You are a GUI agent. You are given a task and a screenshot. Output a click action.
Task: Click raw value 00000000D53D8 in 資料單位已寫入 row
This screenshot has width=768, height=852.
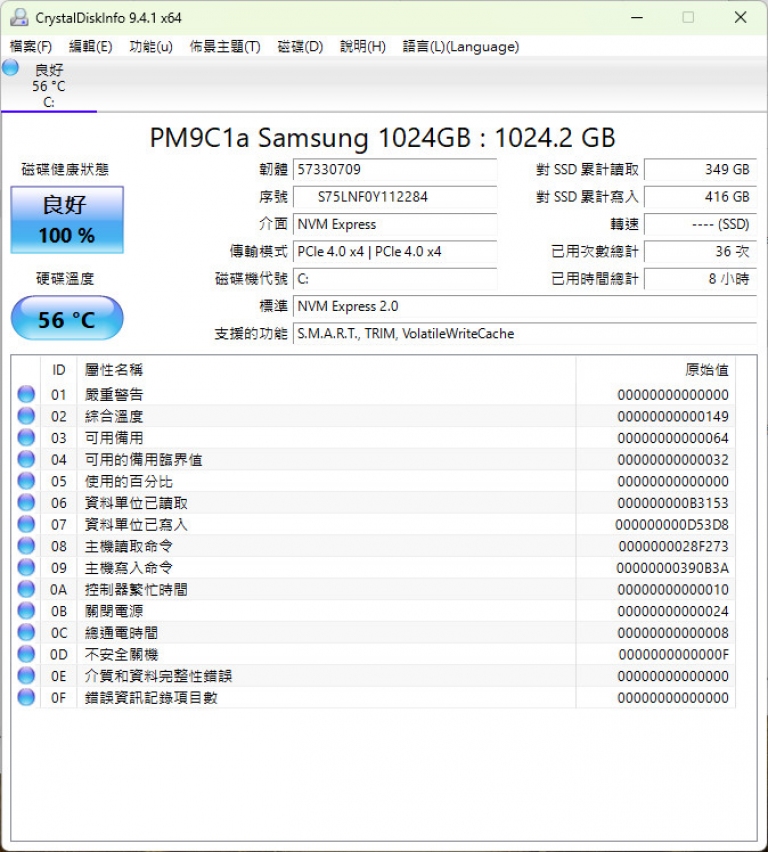(x=672, y=525)
